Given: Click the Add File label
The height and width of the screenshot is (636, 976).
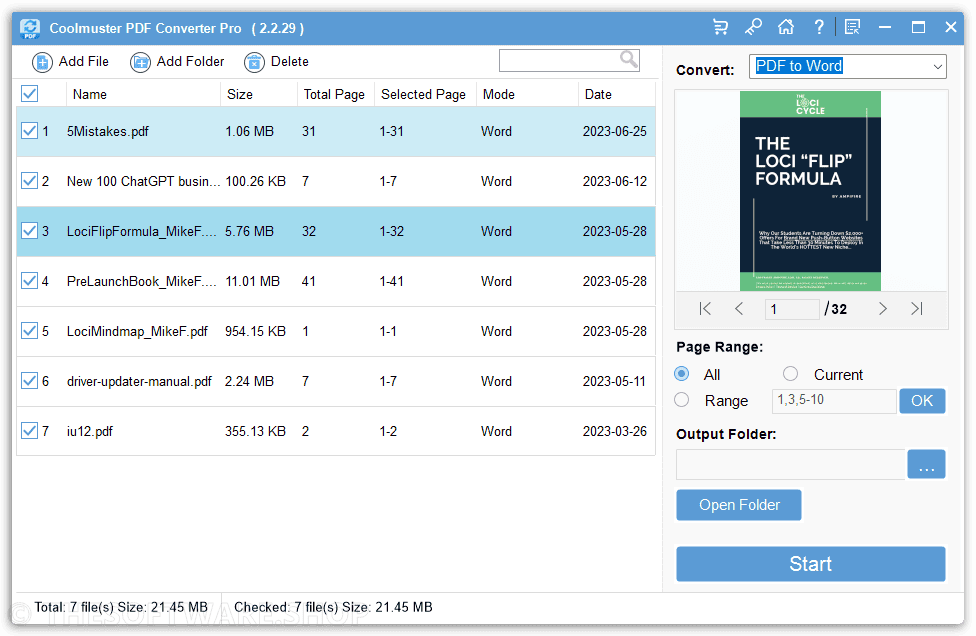Looking at the screenshot, I should pyautogui.click(x=83, y=62).
